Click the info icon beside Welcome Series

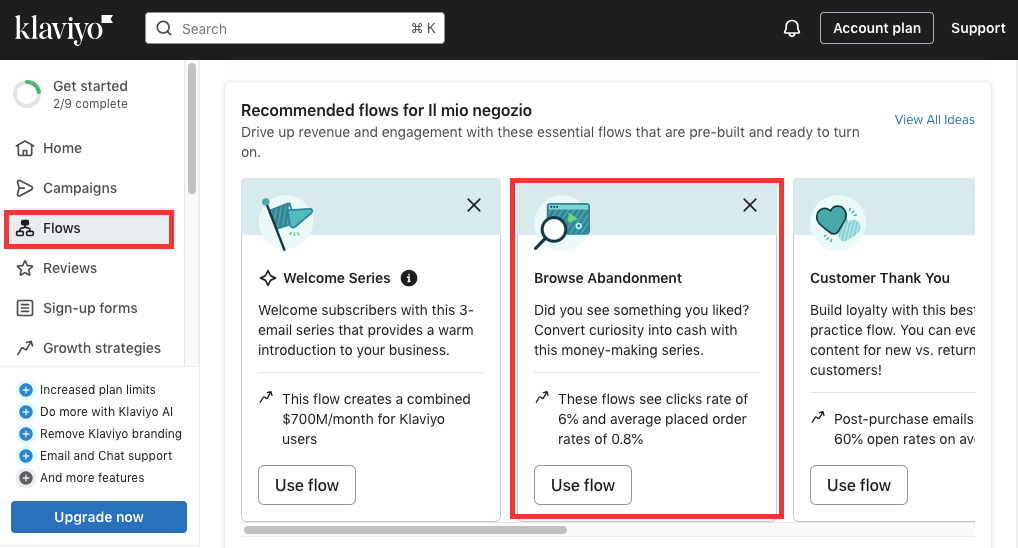(x=408, y=278)
